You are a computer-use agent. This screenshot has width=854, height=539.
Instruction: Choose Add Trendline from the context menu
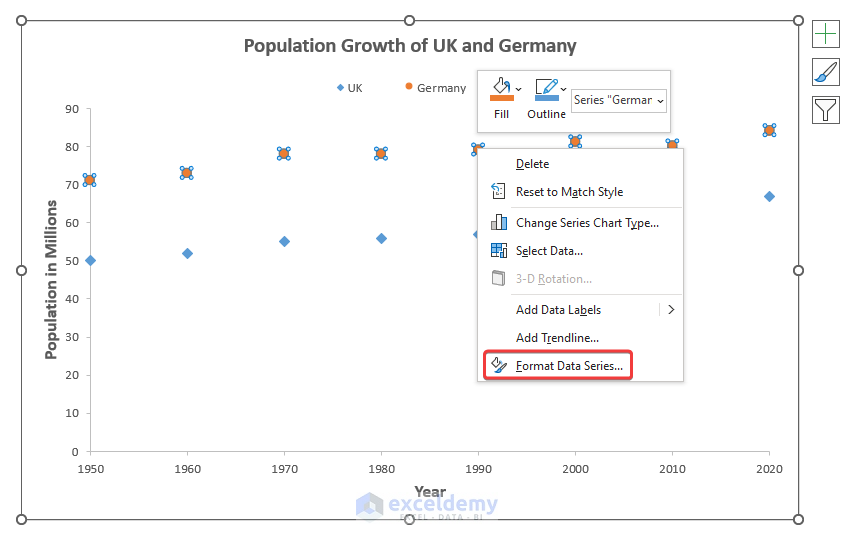557,338
